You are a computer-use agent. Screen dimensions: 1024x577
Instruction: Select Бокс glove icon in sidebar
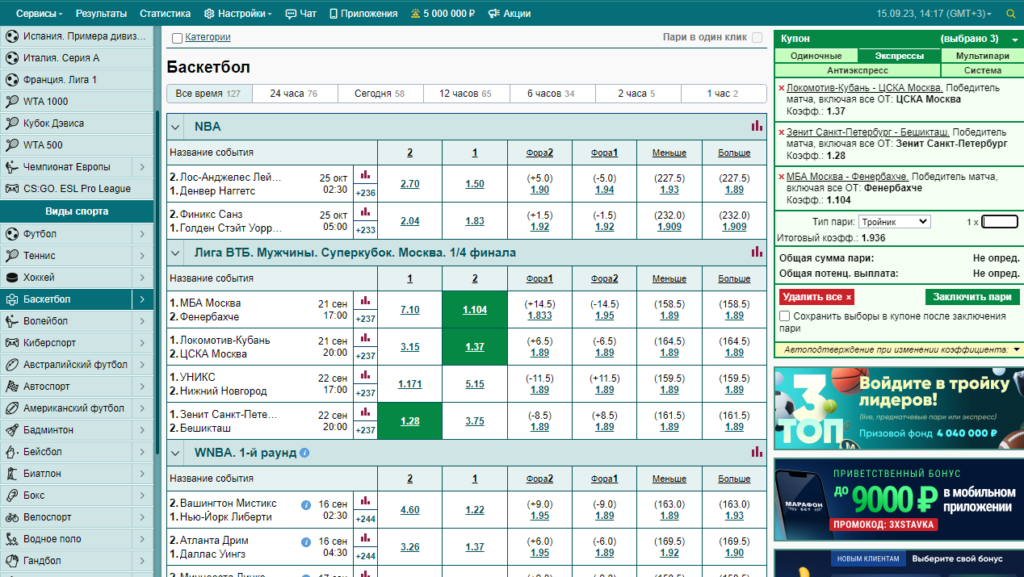tap(12, 495)
